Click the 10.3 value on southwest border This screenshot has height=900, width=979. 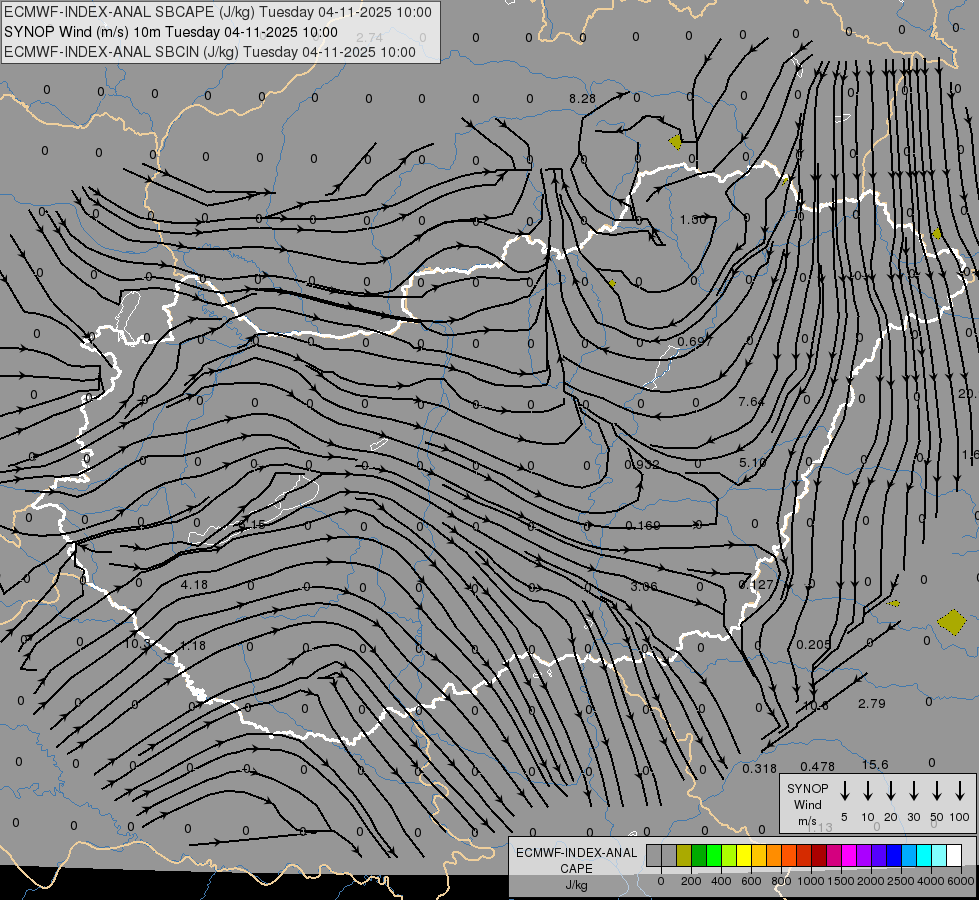coord(137,643)
